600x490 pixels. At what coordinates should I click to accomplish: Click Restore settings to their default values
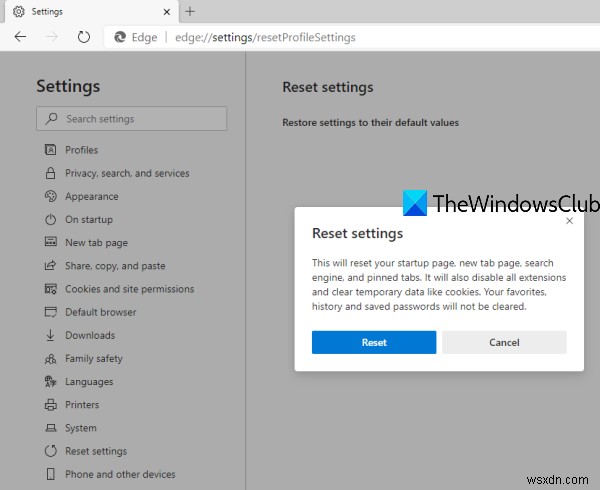tap(370, 122)
